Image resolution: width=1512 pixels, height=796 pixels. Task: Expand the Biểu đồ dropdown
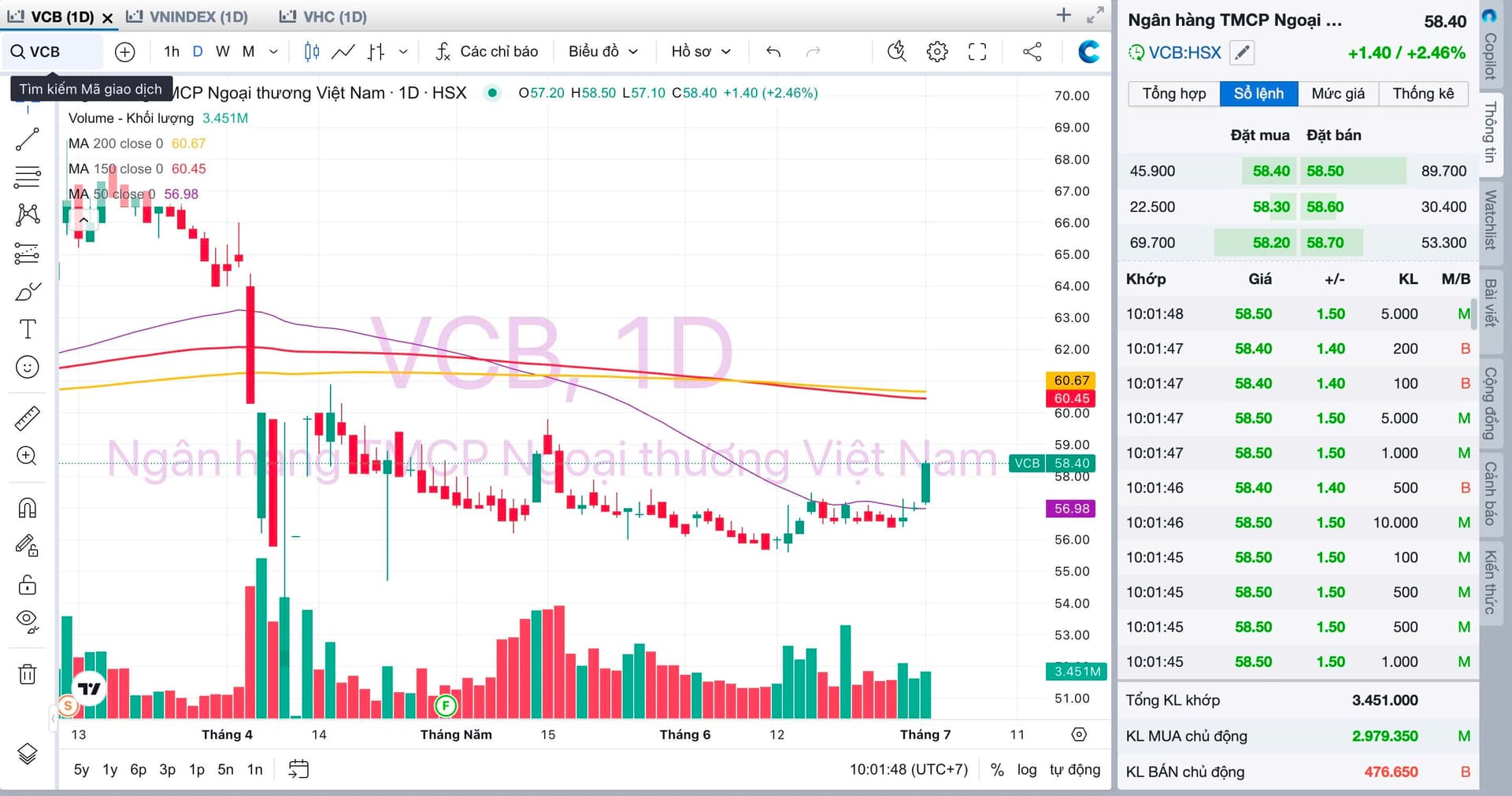[603, 52]
